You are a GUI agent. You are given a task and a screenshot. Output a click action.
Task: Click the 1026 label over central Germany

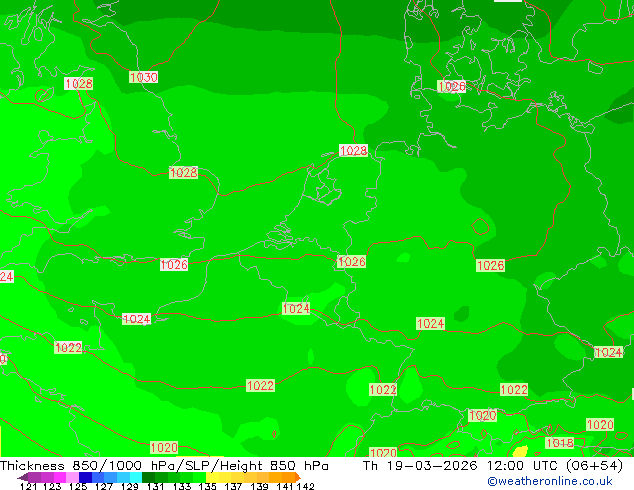tap(490, 265)
